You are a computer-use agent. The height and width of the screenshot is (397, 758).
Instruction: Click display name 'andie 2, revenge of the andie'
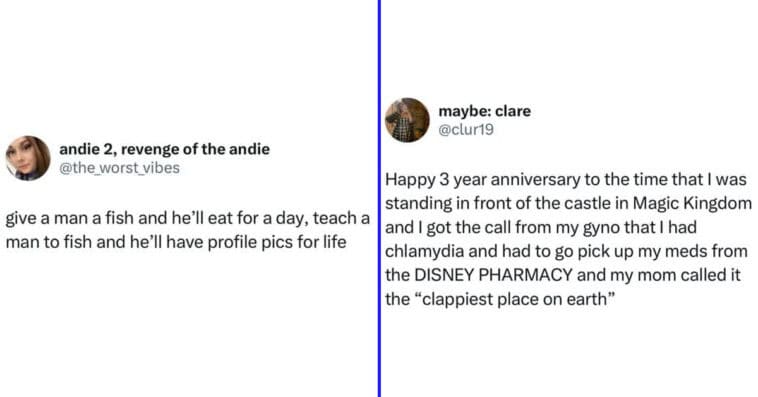click(164, 149)
